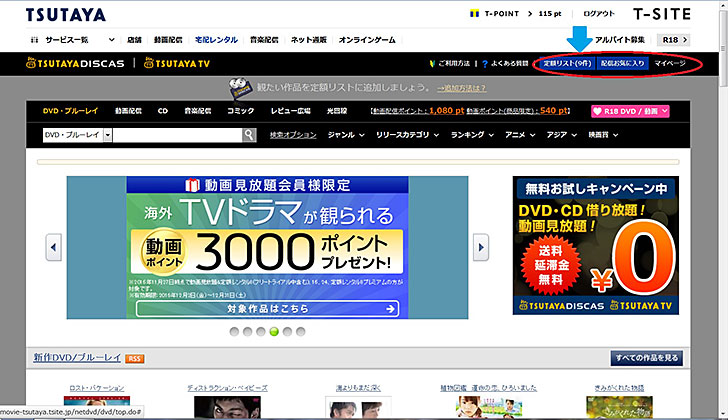
Task: Click the search magnifier button
Action: tap(249, 135)
